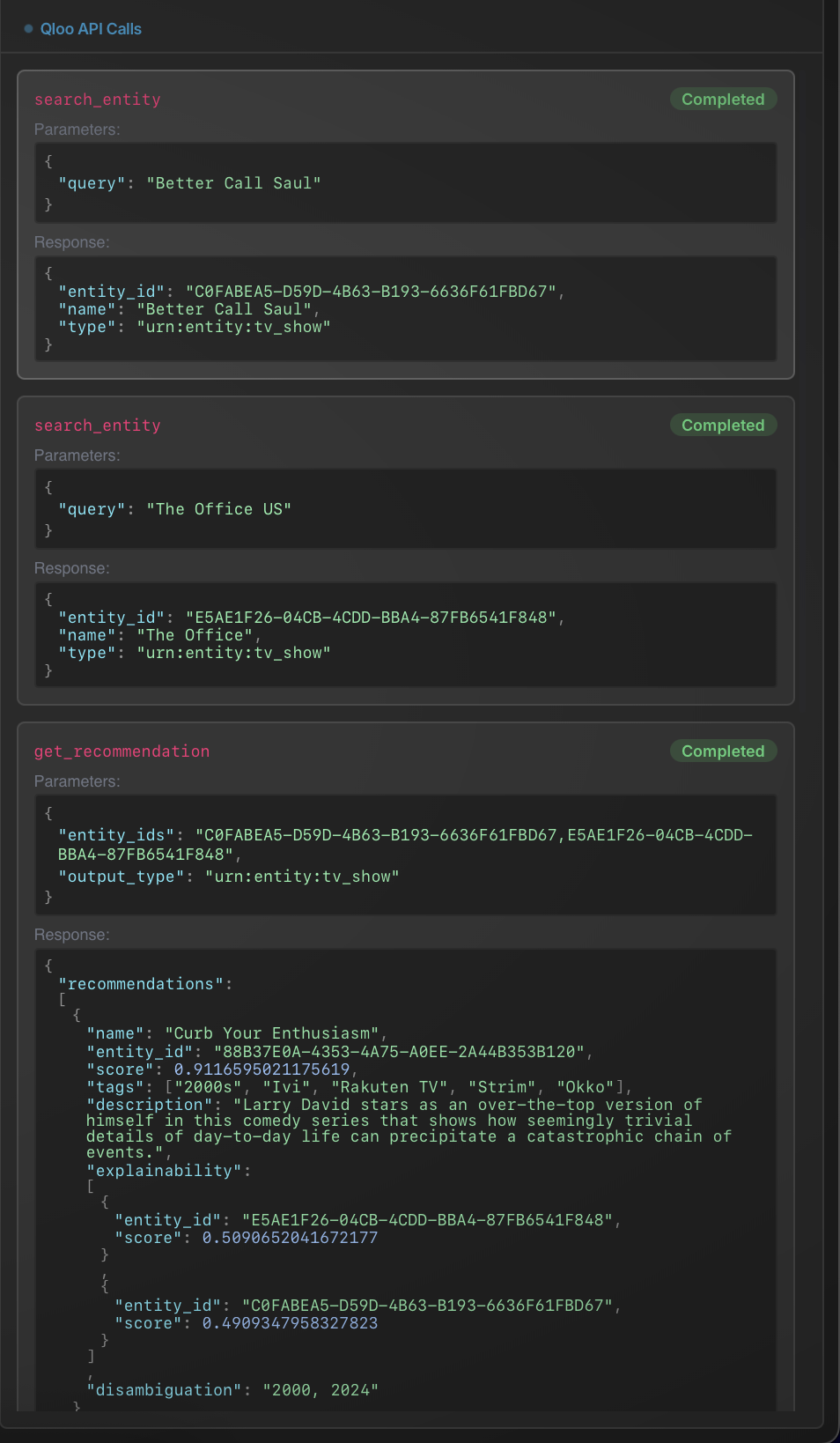Click the output_type parameter line
The image size is (840, 1443).
pos(229,877)
